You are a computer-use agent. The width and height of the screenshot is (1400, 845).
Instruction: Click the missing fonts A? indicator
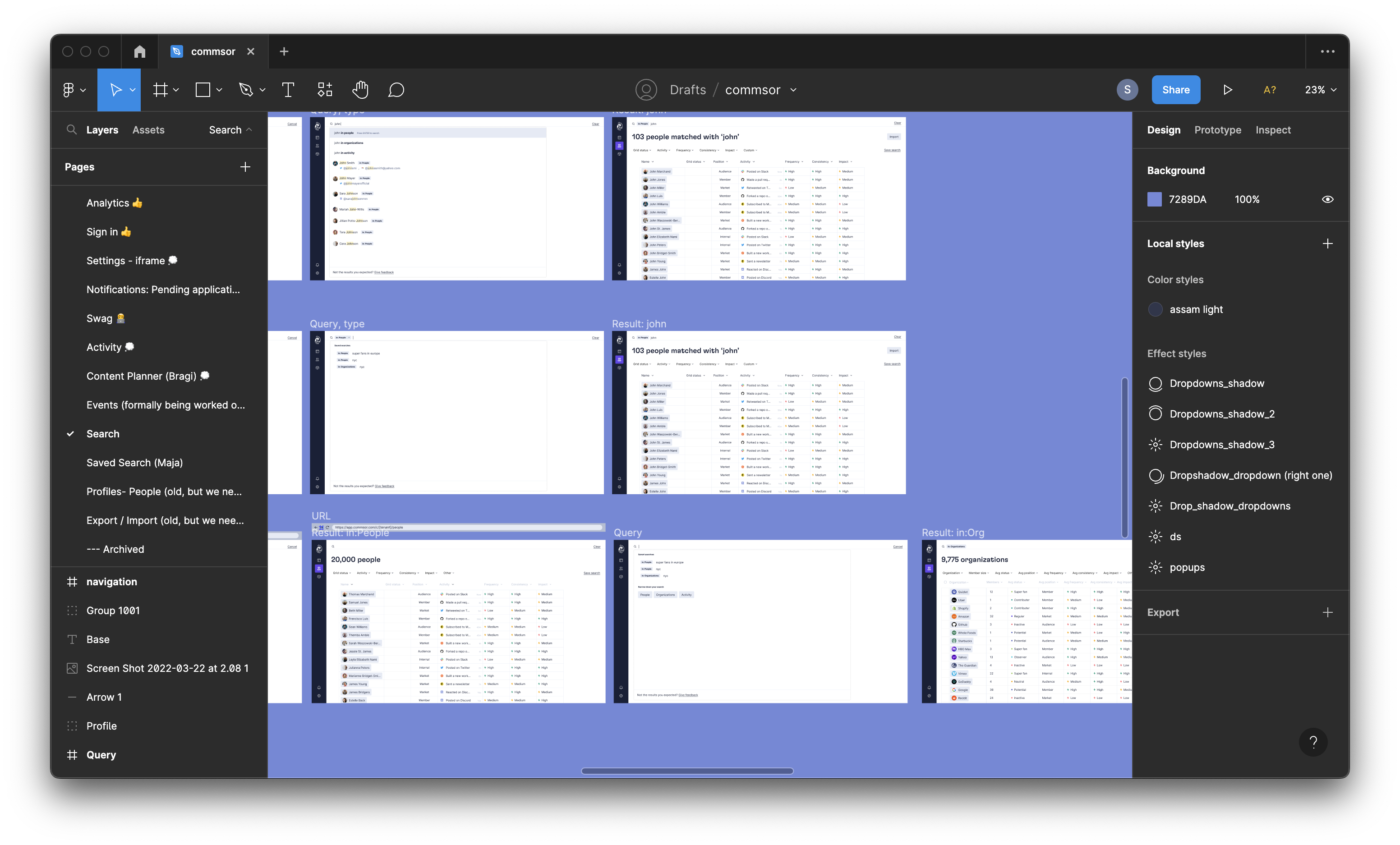click(x=1269, y=90)
